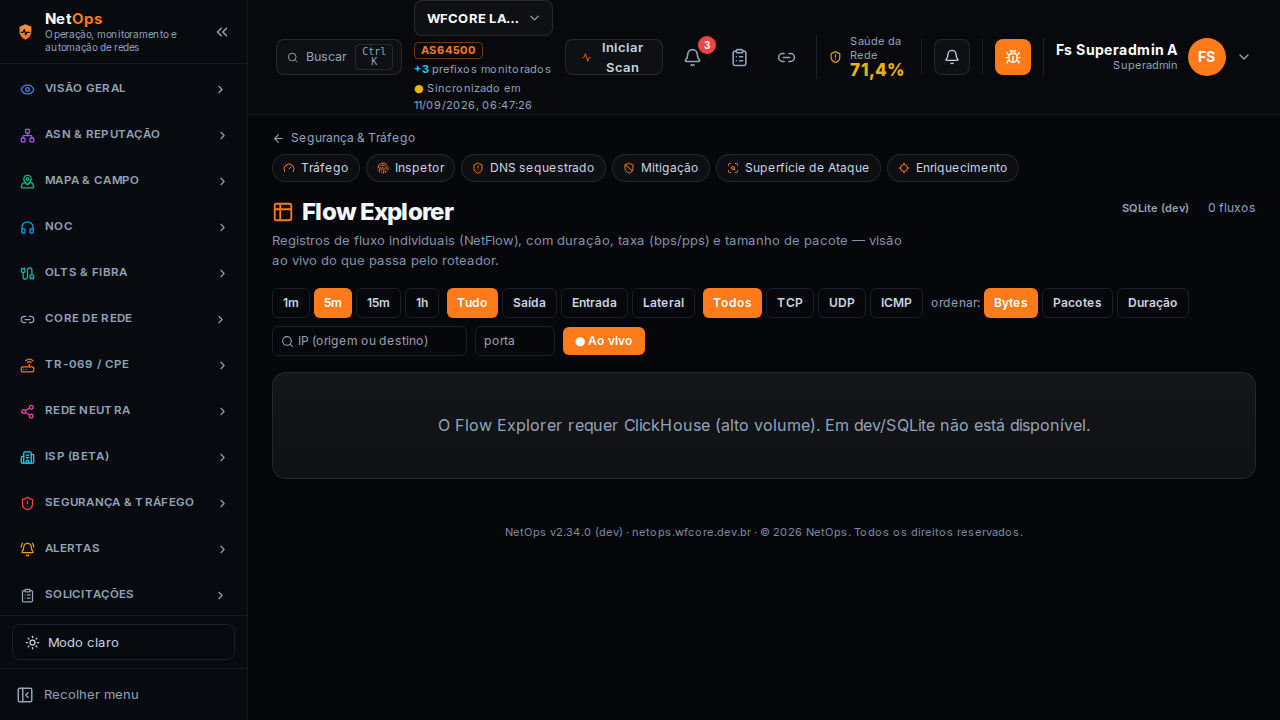The image size is (1280, 720).
Task: Filter protocol by UDP
Action: point(842,303)
